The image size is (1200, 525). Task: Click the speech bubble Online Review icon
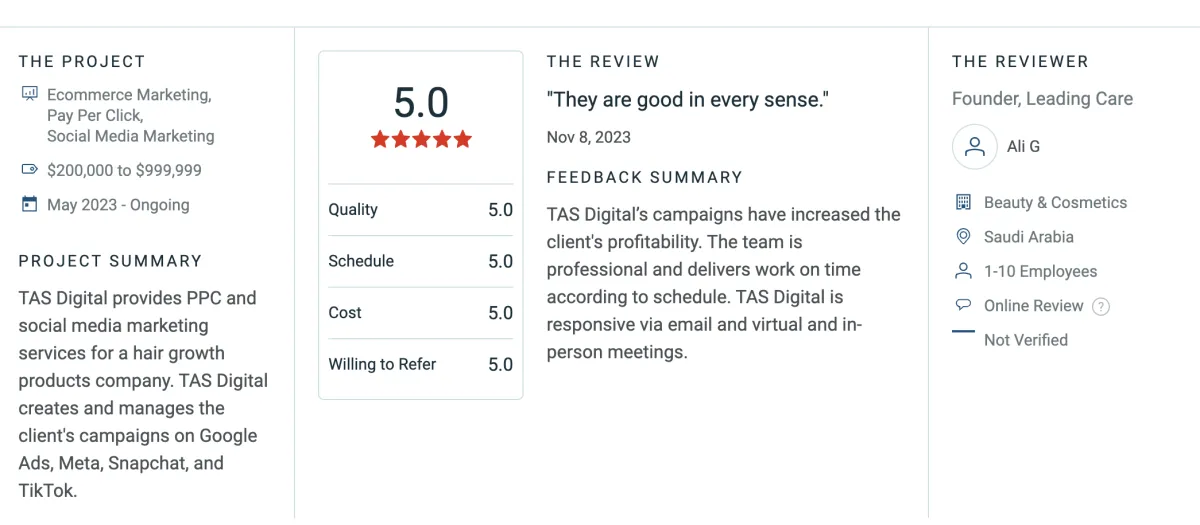coord(963,305)
